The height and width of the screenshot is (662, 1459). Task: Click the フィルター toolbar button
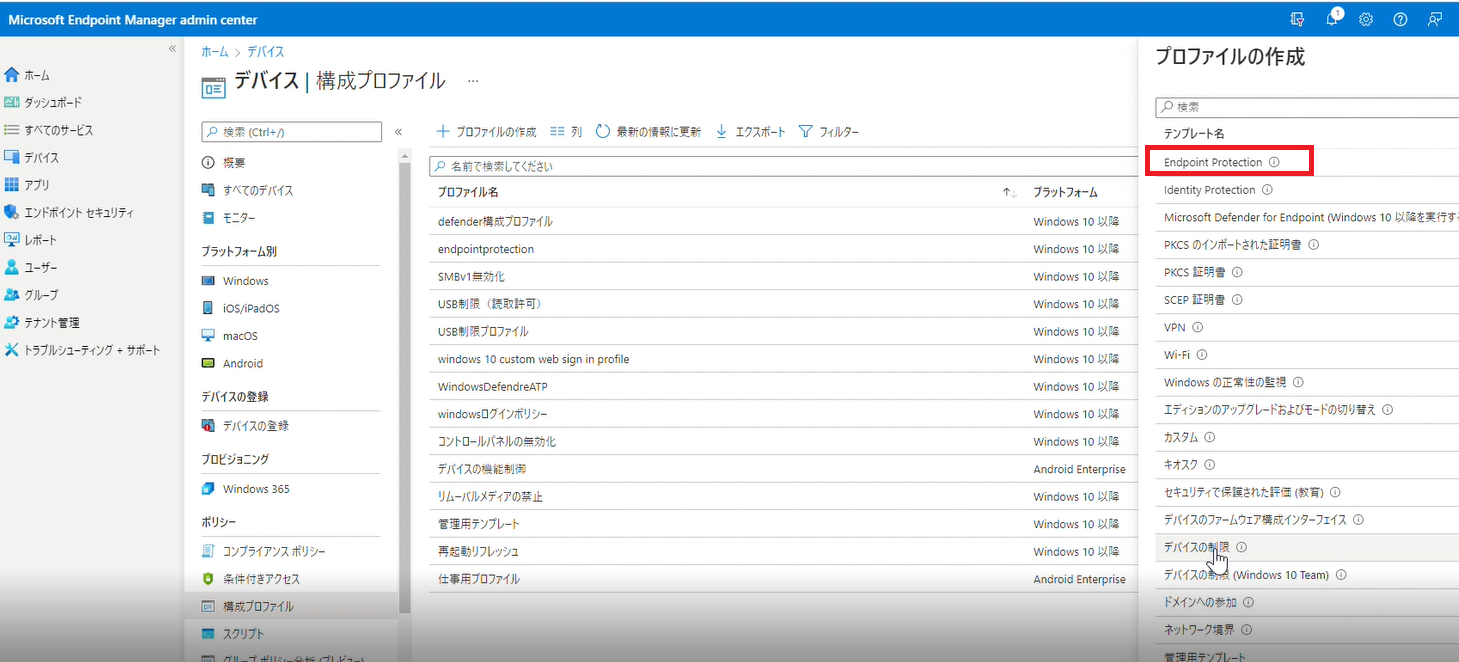[829, 132]
